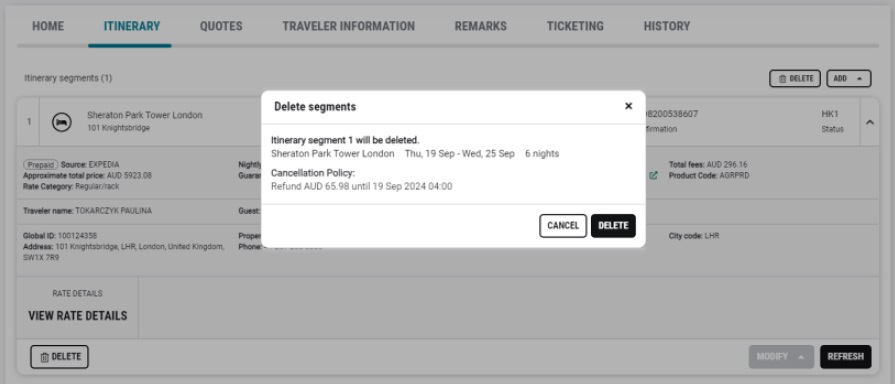Viewport: 895px width, 384px height.
Task: Click the top-right DELETE button with trash icon
Action: click(x=795, y=79)
